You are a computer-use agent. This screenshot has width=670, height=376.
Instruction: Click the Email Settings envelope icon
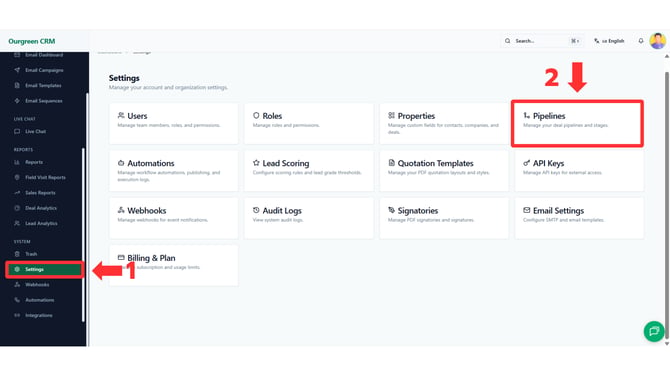526,210
